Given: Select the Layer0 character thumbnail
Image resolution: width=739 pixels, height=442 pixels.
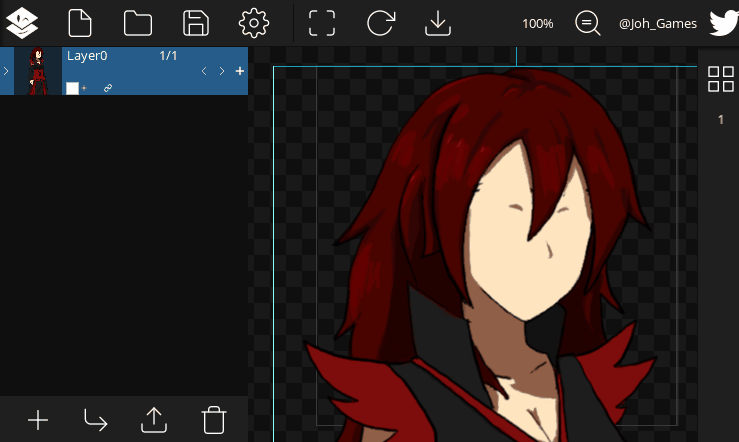Looking at the screenshot, I should tap(38, 71).
